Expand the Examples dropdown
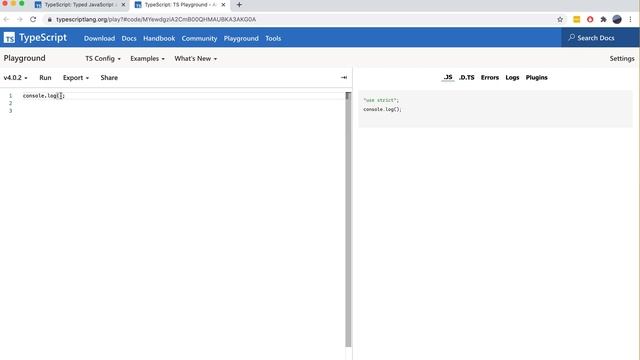 coord(147,58)
